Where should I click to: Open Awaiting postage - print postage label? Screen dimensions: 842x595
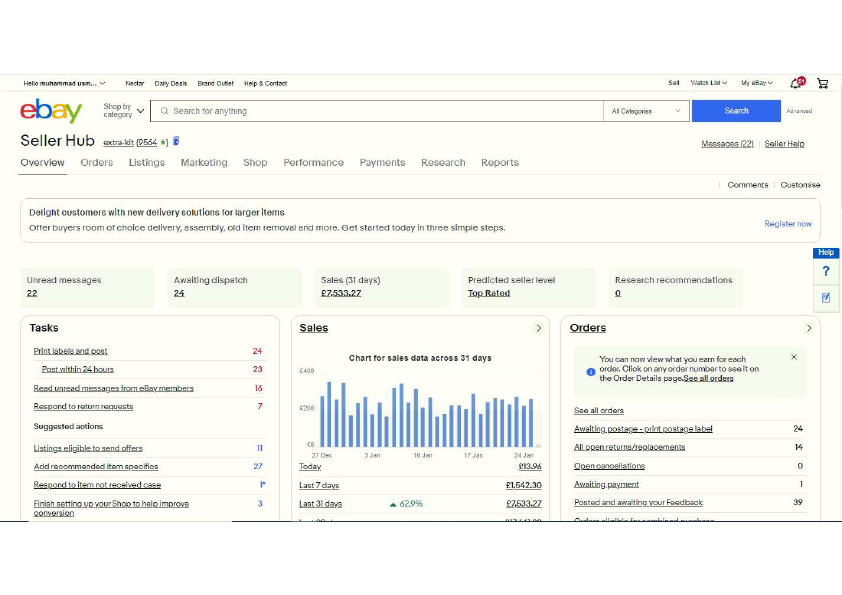coord(643,429)
